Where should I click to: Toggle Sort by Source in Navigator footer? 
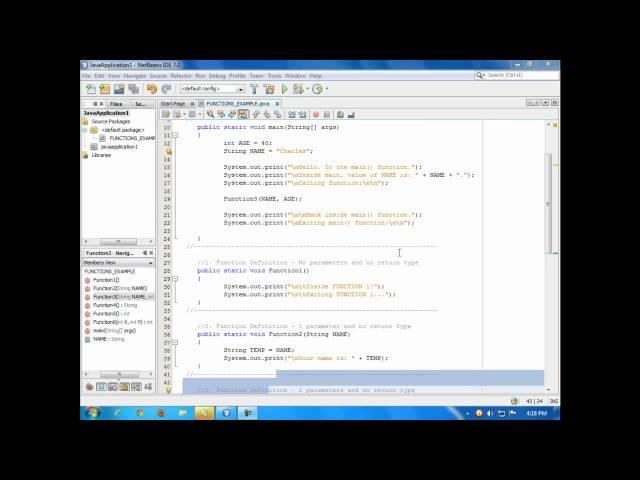coord(148,386)
